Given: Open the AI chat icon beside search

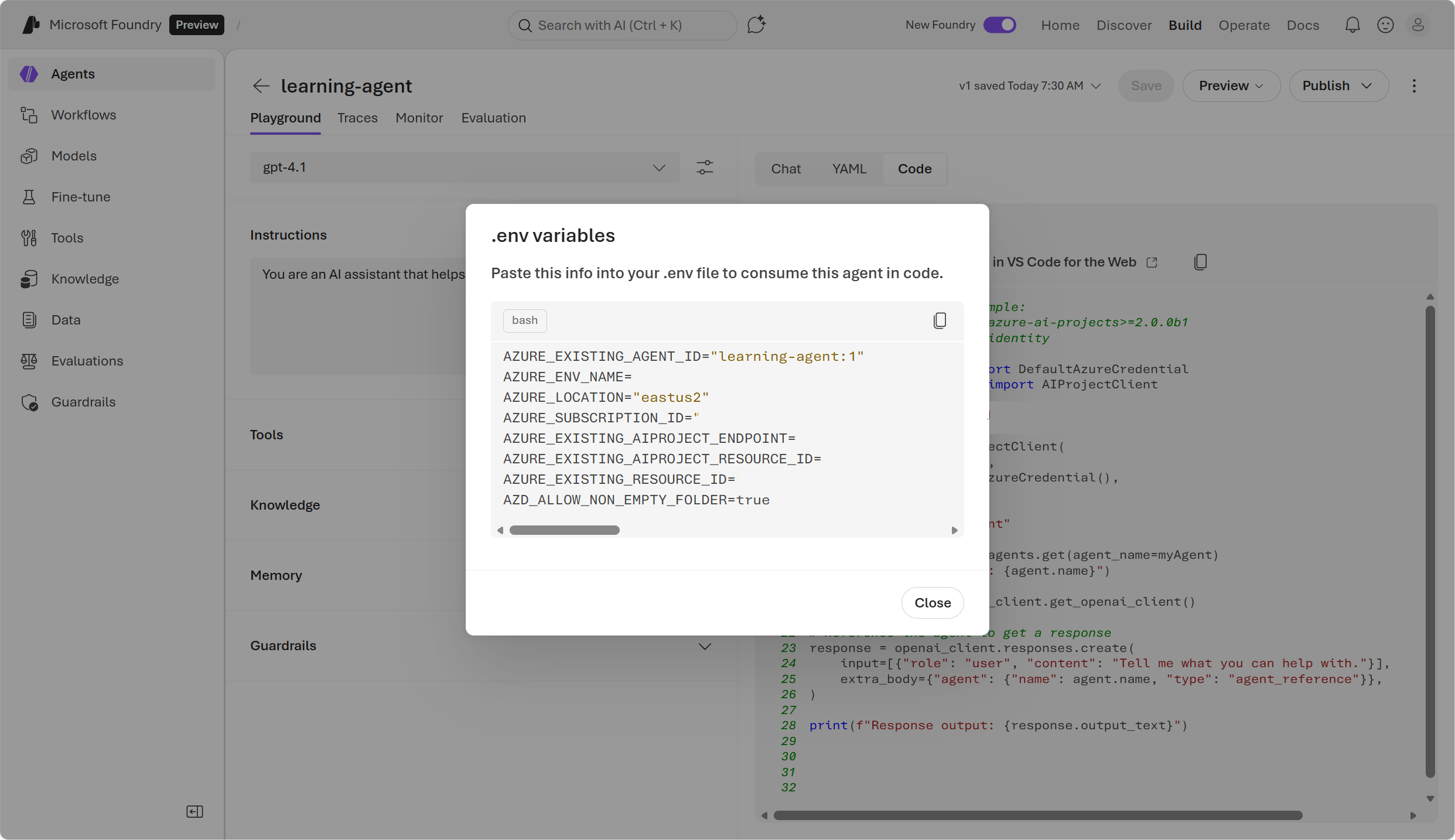Looking at the screenshot, I should pyautogui.click(x=756, y=25).
